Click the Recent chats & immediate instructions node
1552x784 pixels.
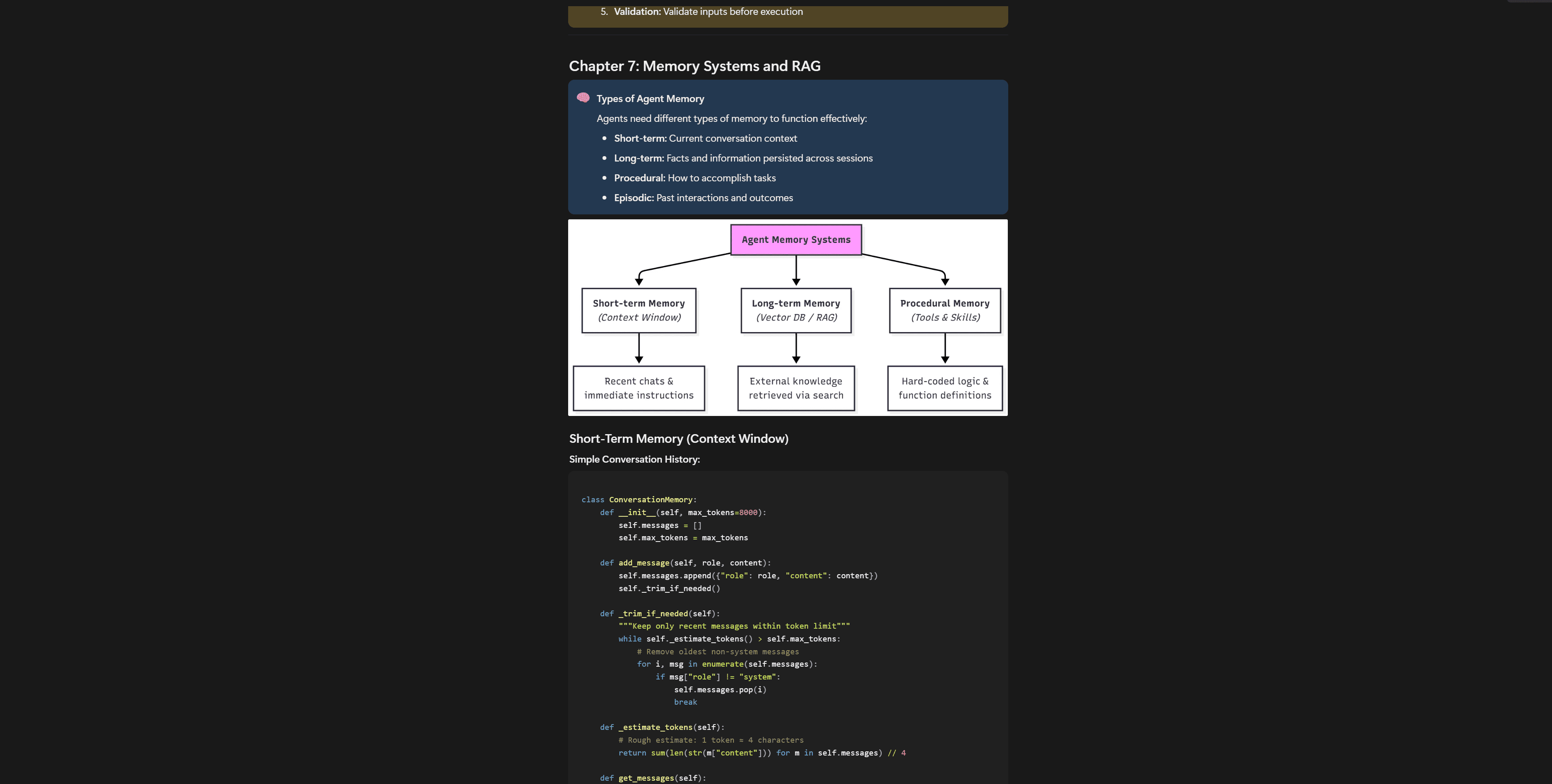pos(639,388)
